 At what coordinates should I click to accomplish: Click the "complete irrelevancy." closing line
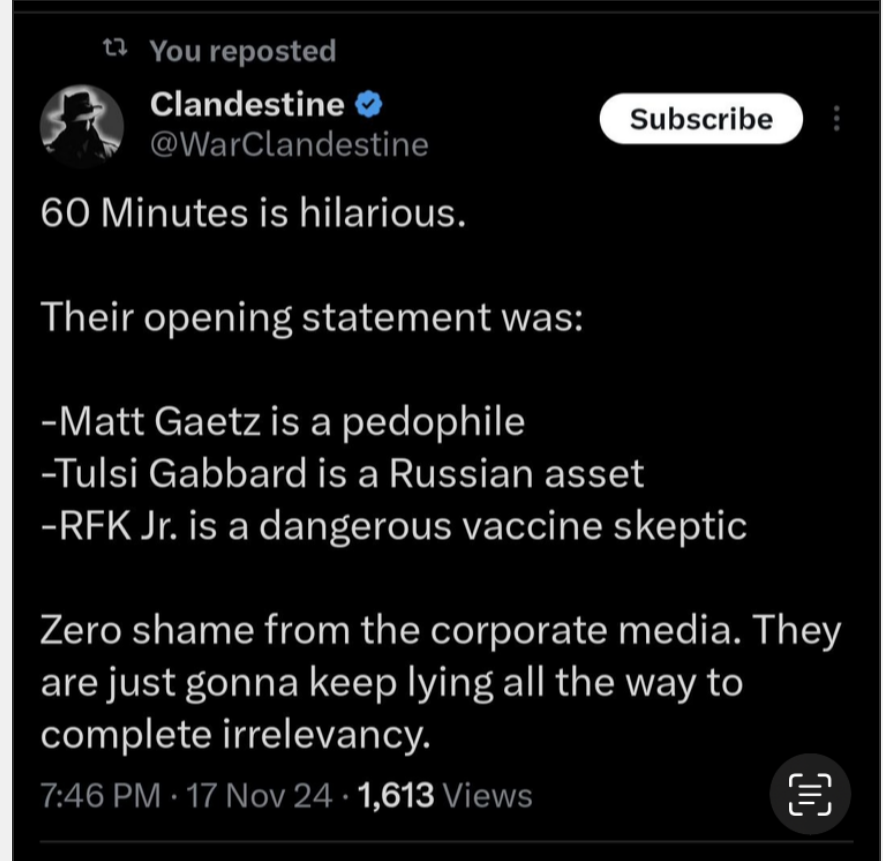(x=235, y=735)
